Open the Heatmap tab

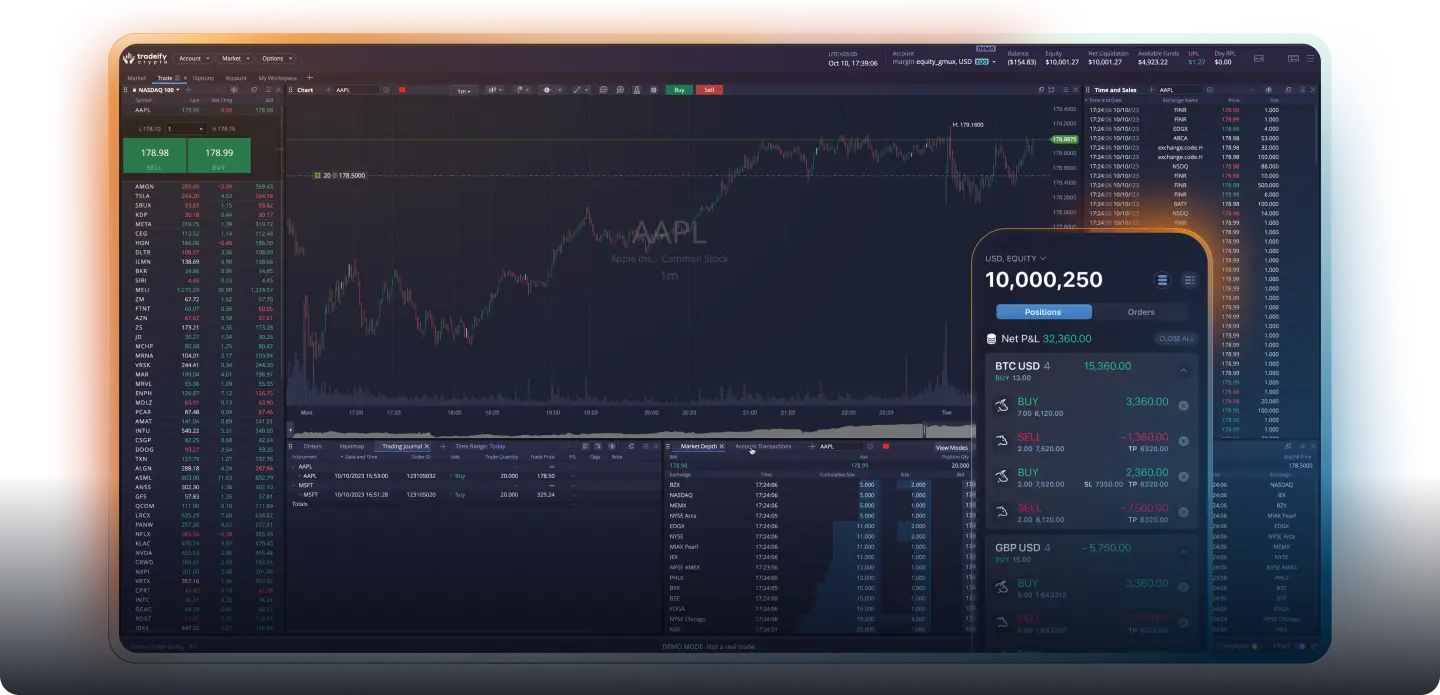point(352,446)
